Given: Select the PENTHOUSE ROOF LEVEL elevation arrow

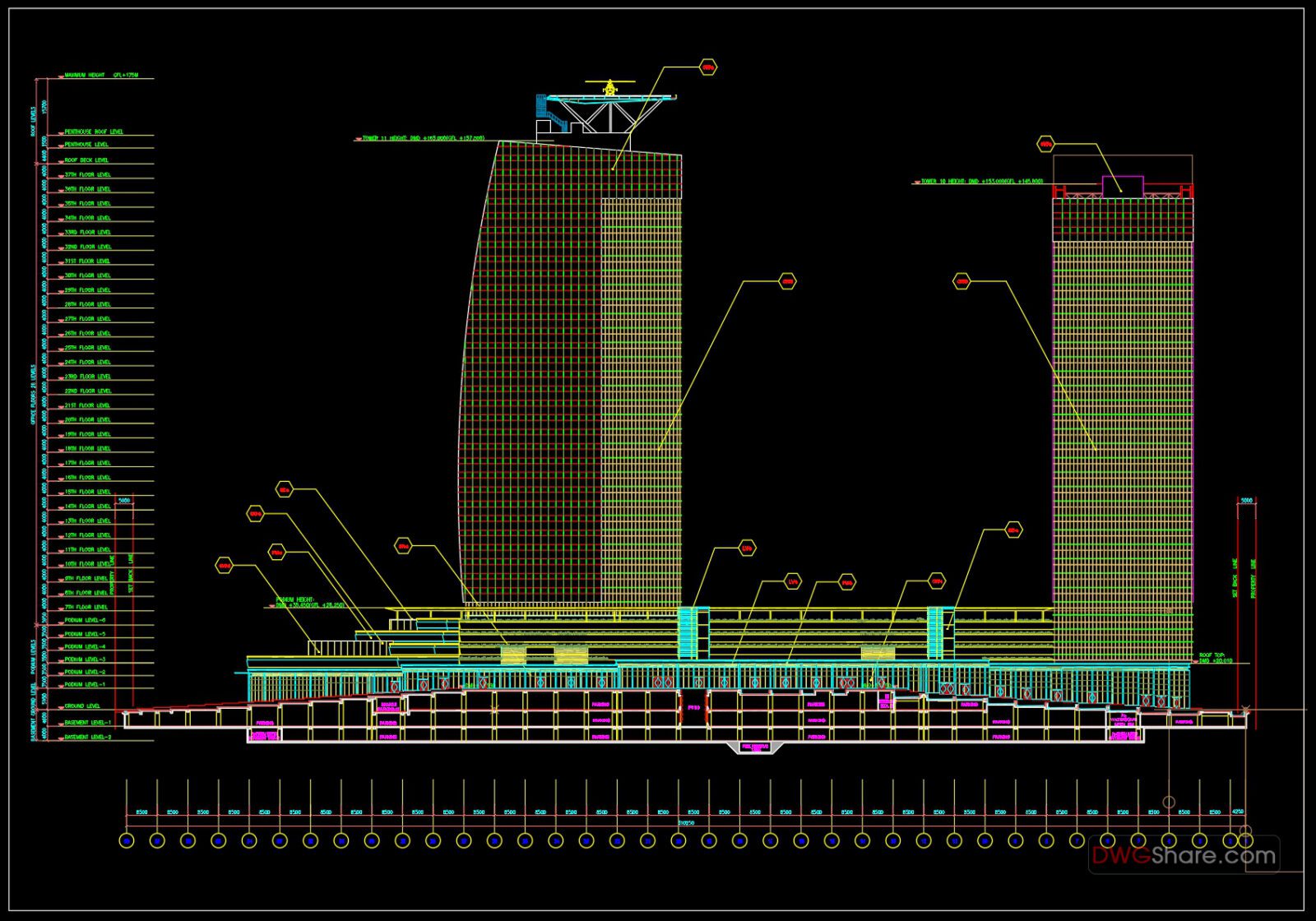Looking at the screenshot, I should (60, 134).
